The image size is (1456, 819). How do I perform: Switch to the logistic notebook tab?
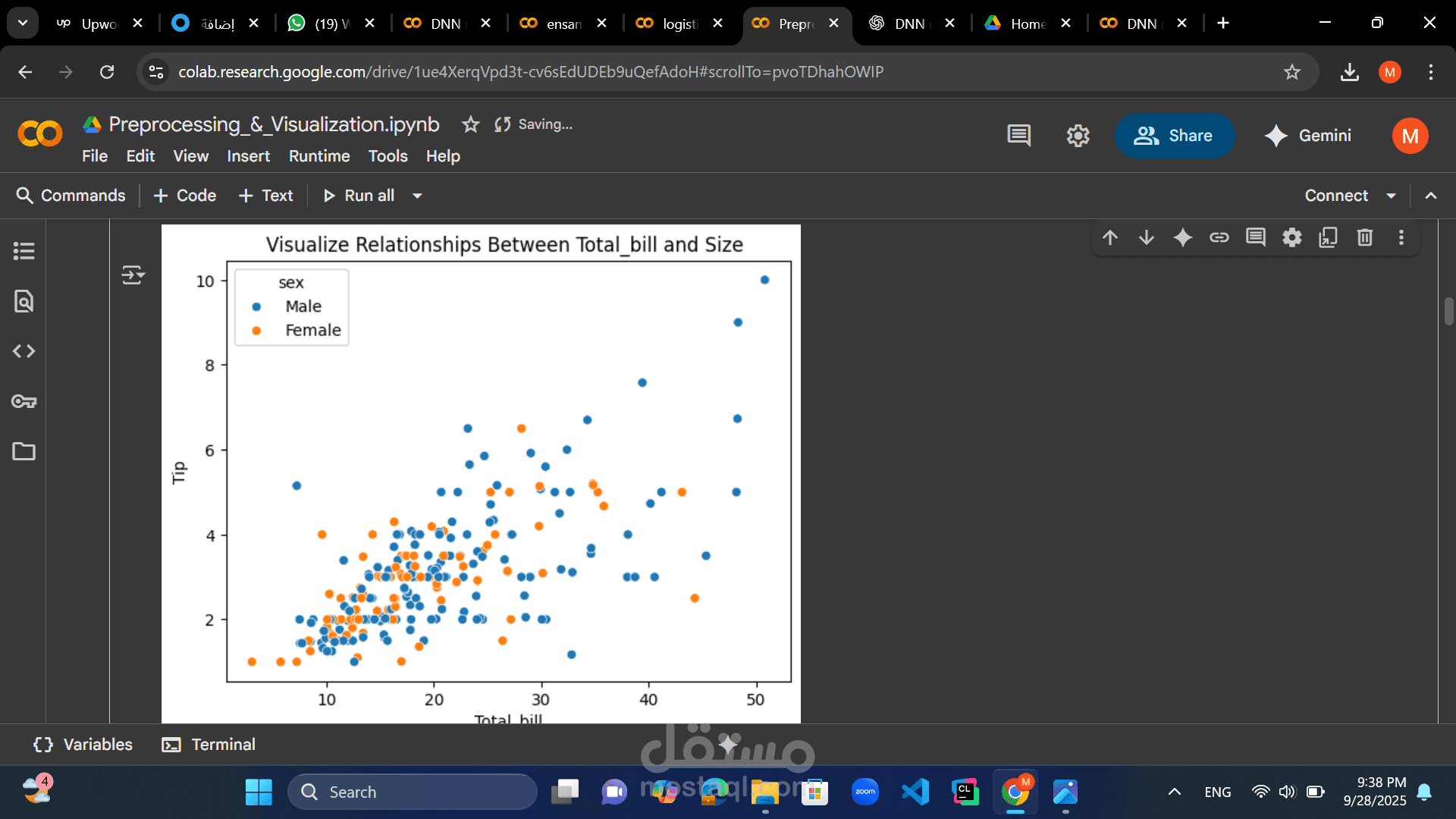675,24
